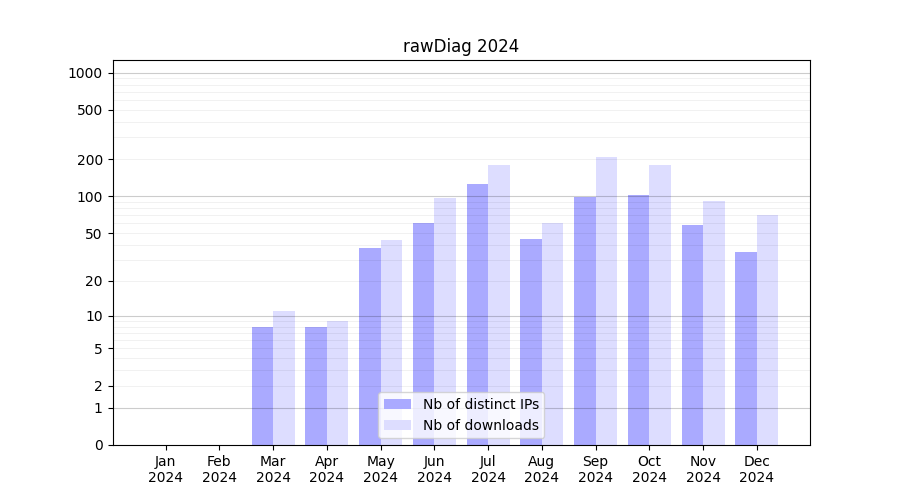
Task: Click the 200 y-axis tick label
Action: point(89,160)
